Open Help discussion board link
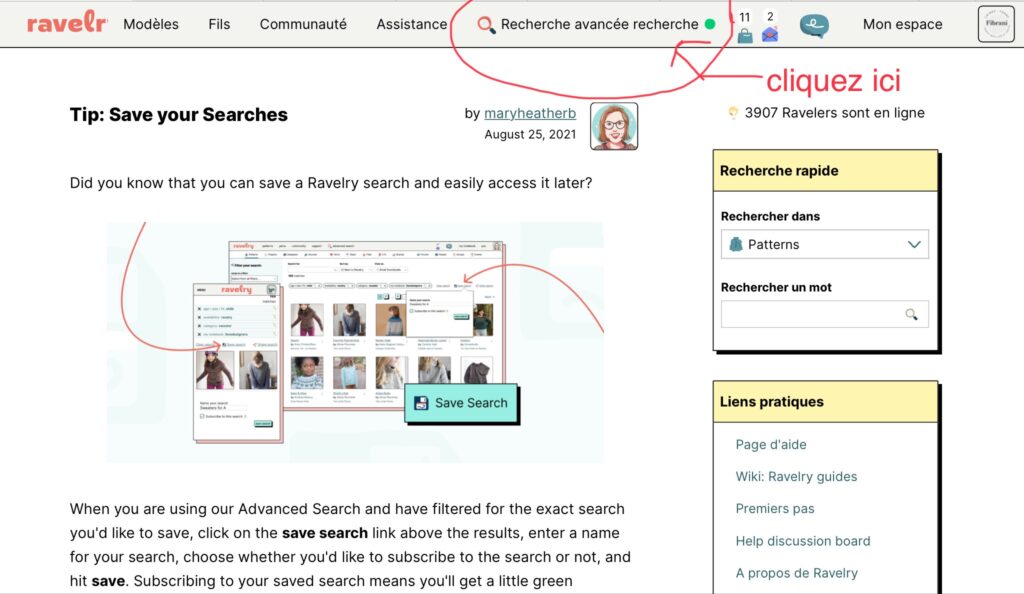The width and height of the screenshot is (1024, 594). point(803,541)
